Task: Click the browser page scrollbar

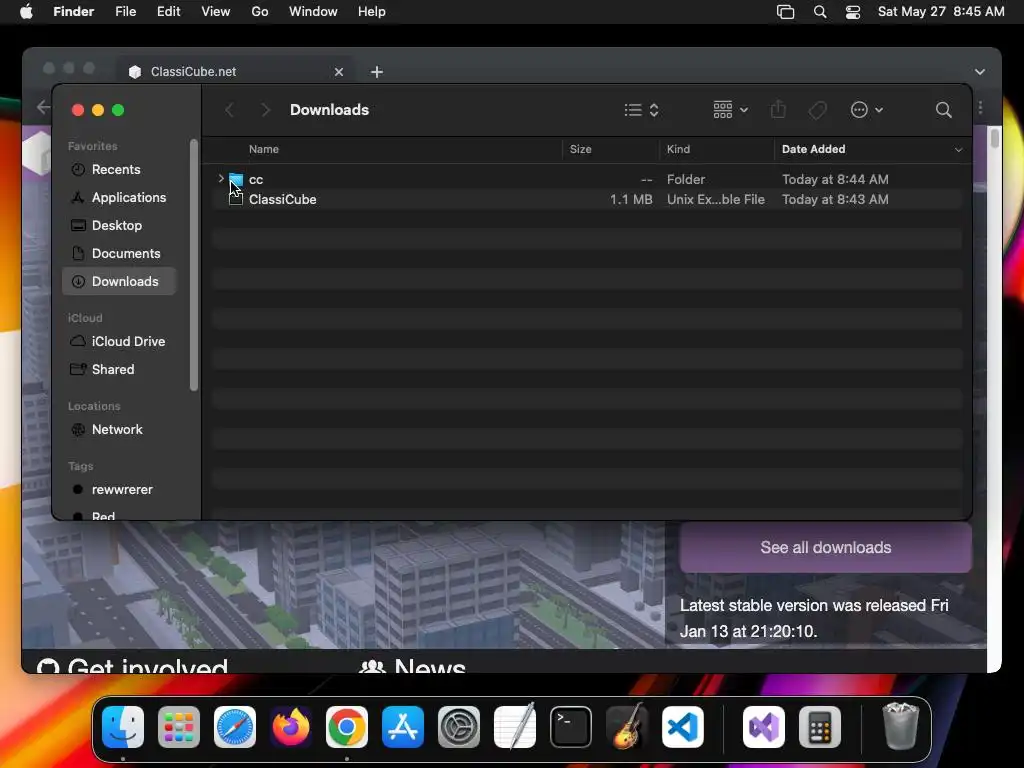Action: [x=995, y=138]
